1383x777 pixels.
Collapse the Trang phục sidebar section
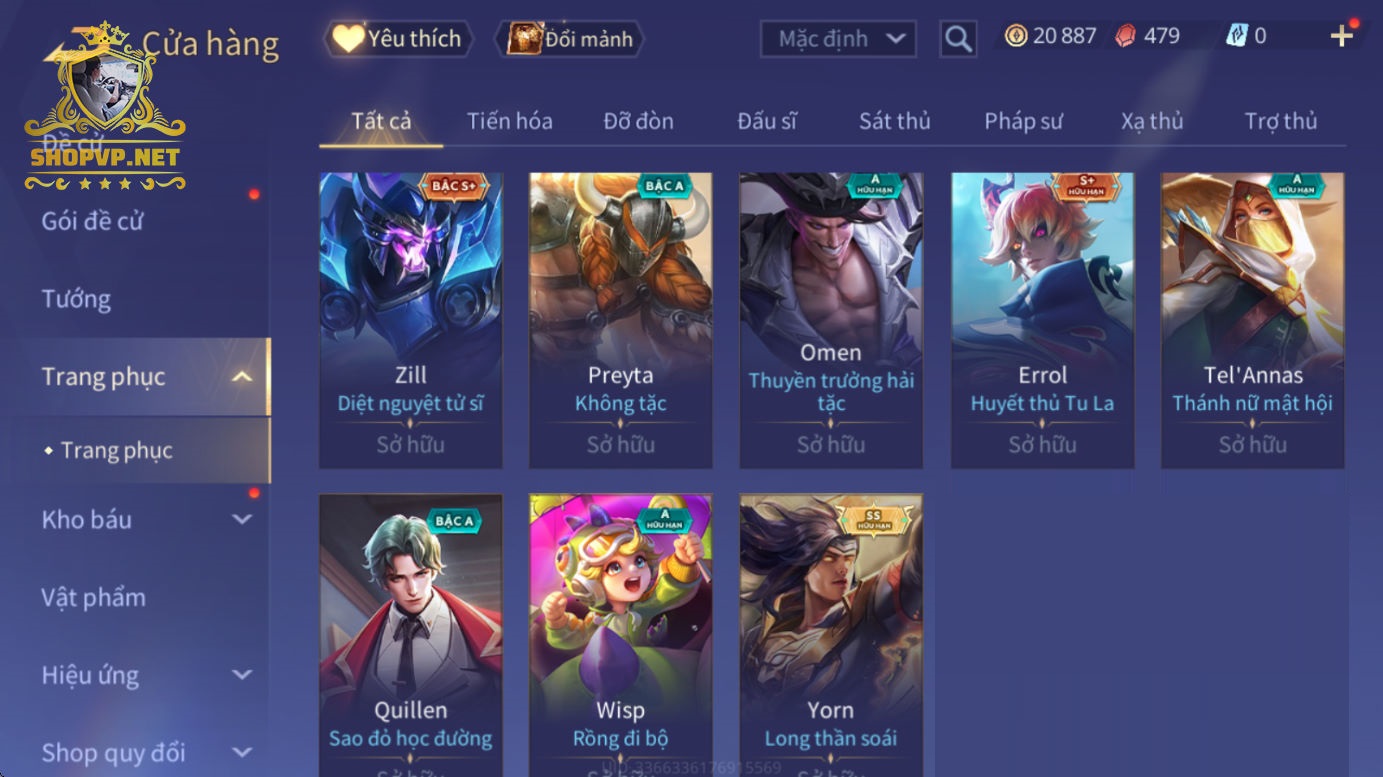(241, 377)
